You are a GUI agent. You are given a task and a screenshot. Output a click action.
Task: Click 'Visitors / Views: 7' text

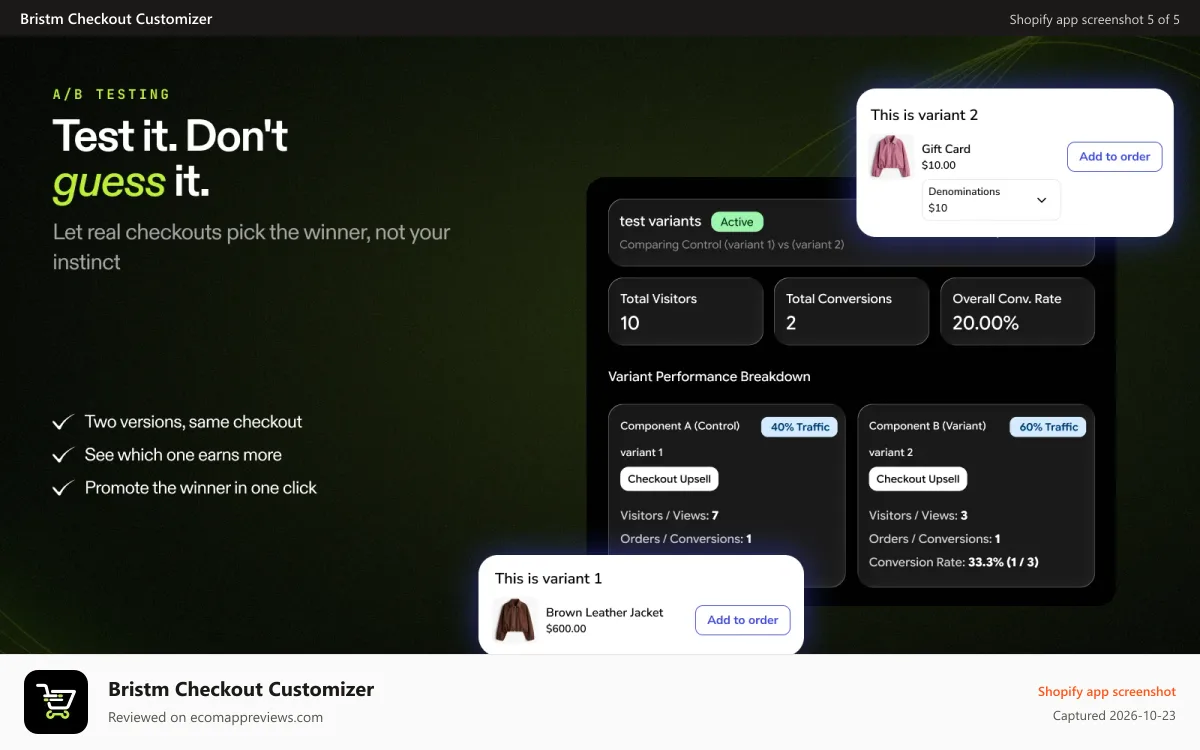(669, 516)
